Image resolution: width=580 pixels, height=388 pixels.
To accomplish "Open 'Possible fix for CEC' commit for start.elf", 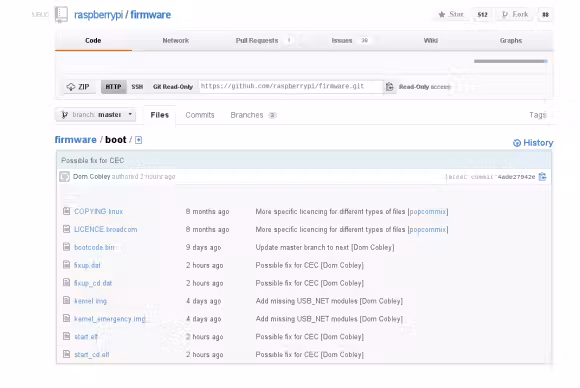I will (x=287, y=337).
